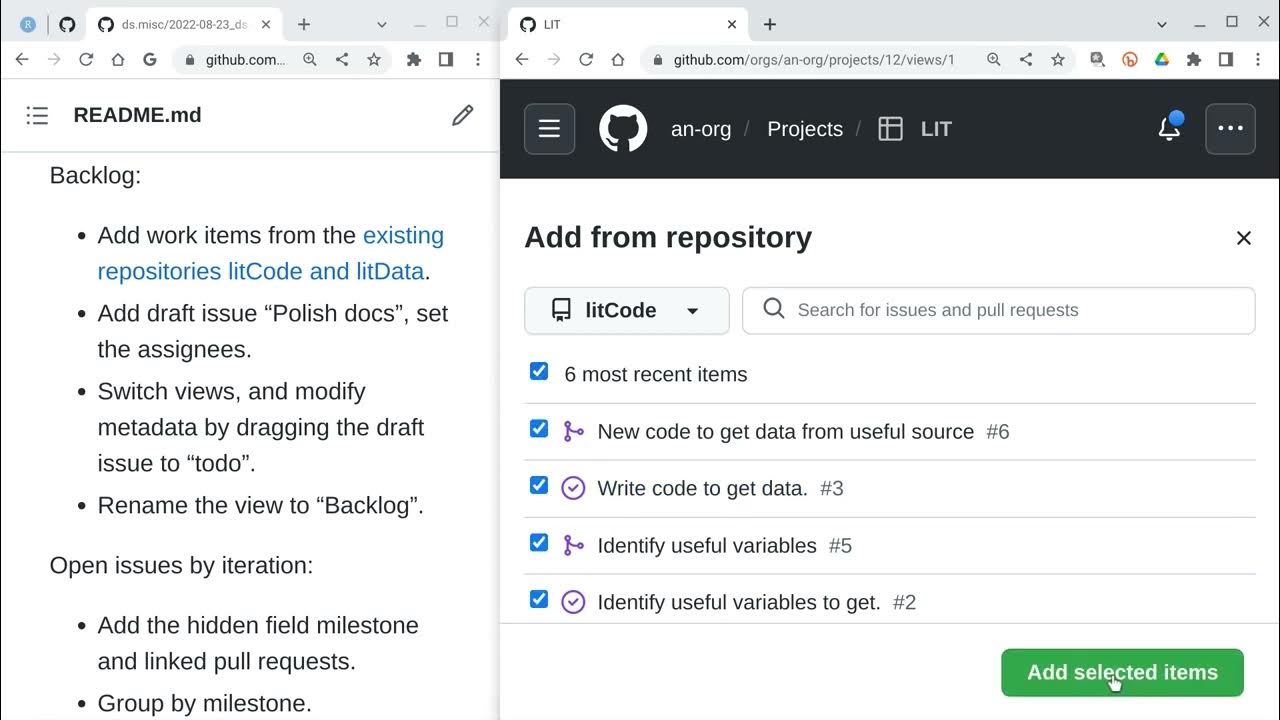
Task: Open the README table of contents icon
Action: (x=37, y=115)
